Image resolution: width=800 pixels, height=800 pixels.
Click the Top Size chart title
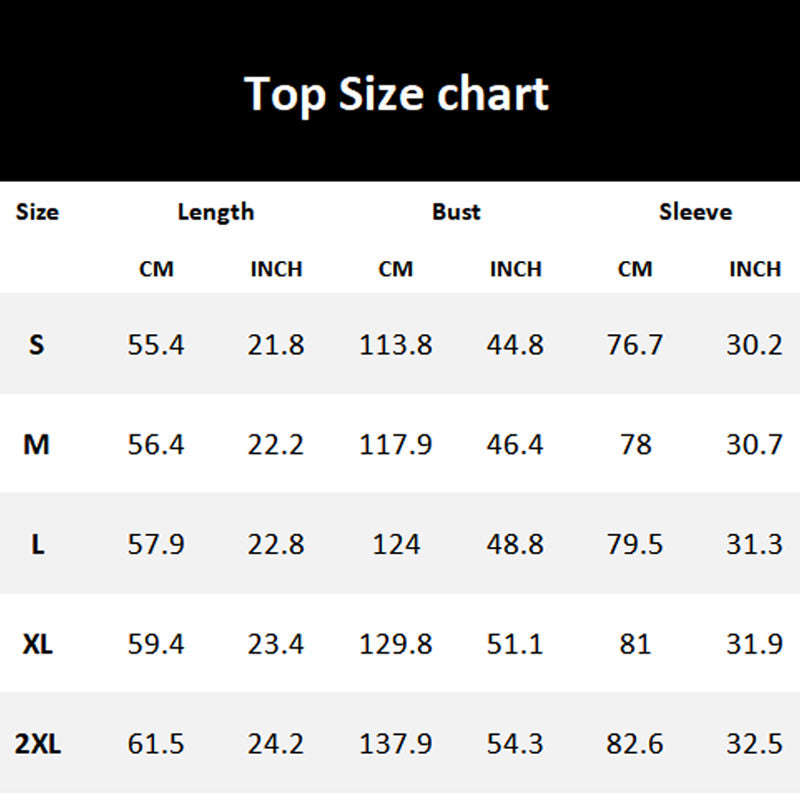(x=397, y=94)
